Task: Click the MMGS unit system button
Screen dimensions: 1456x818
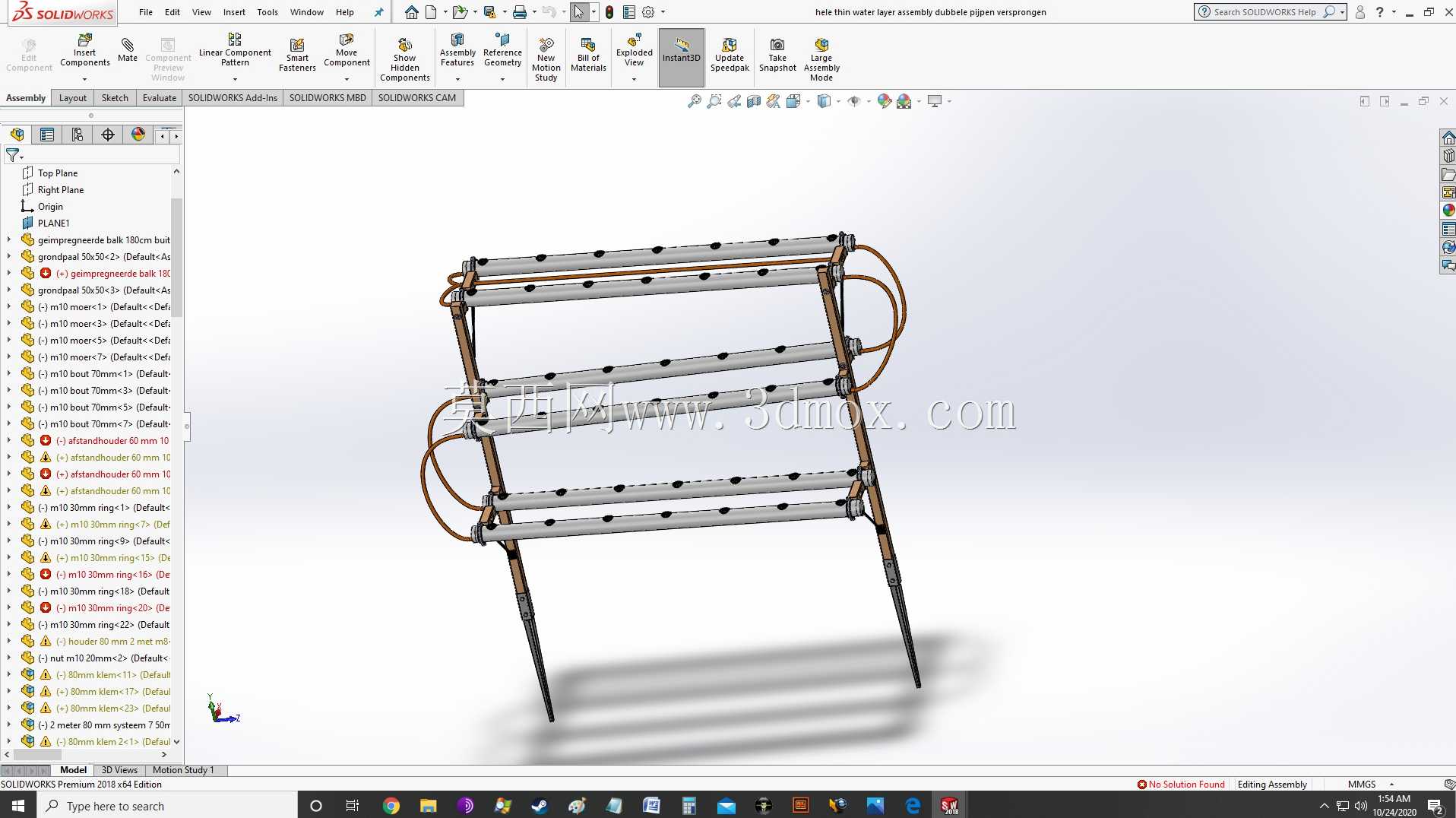Action: (1362, 785)
